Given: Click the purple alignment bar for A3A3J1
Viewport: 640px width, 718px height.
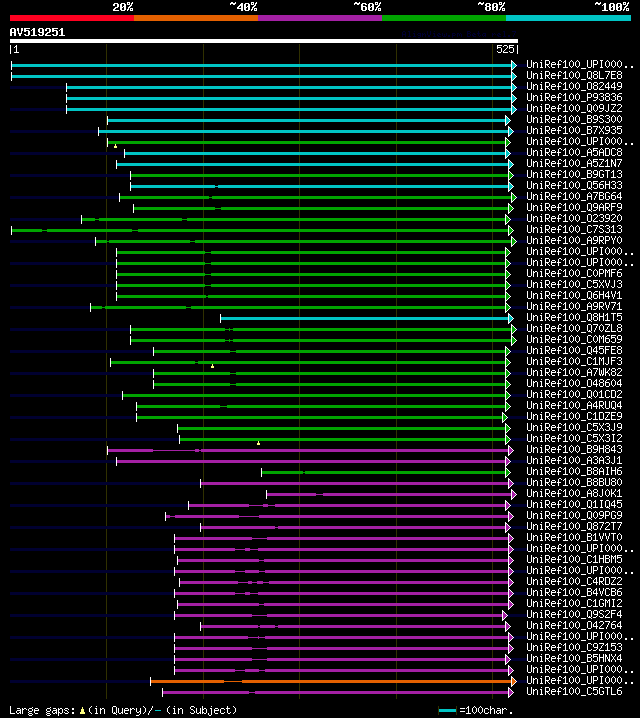Looking at the screenshot, I should click(x=313, y=461).
